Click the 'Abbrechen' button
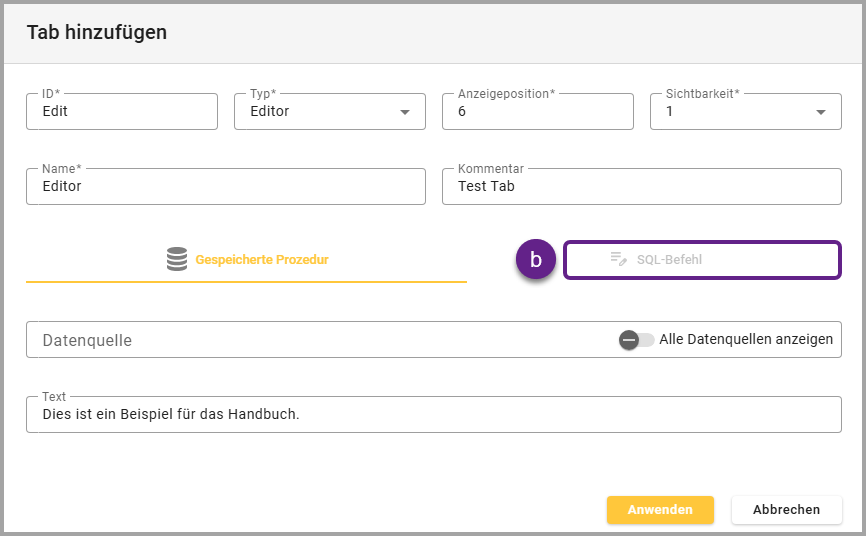The width and height of the screenshot is (866, 536). click(786, 509)
